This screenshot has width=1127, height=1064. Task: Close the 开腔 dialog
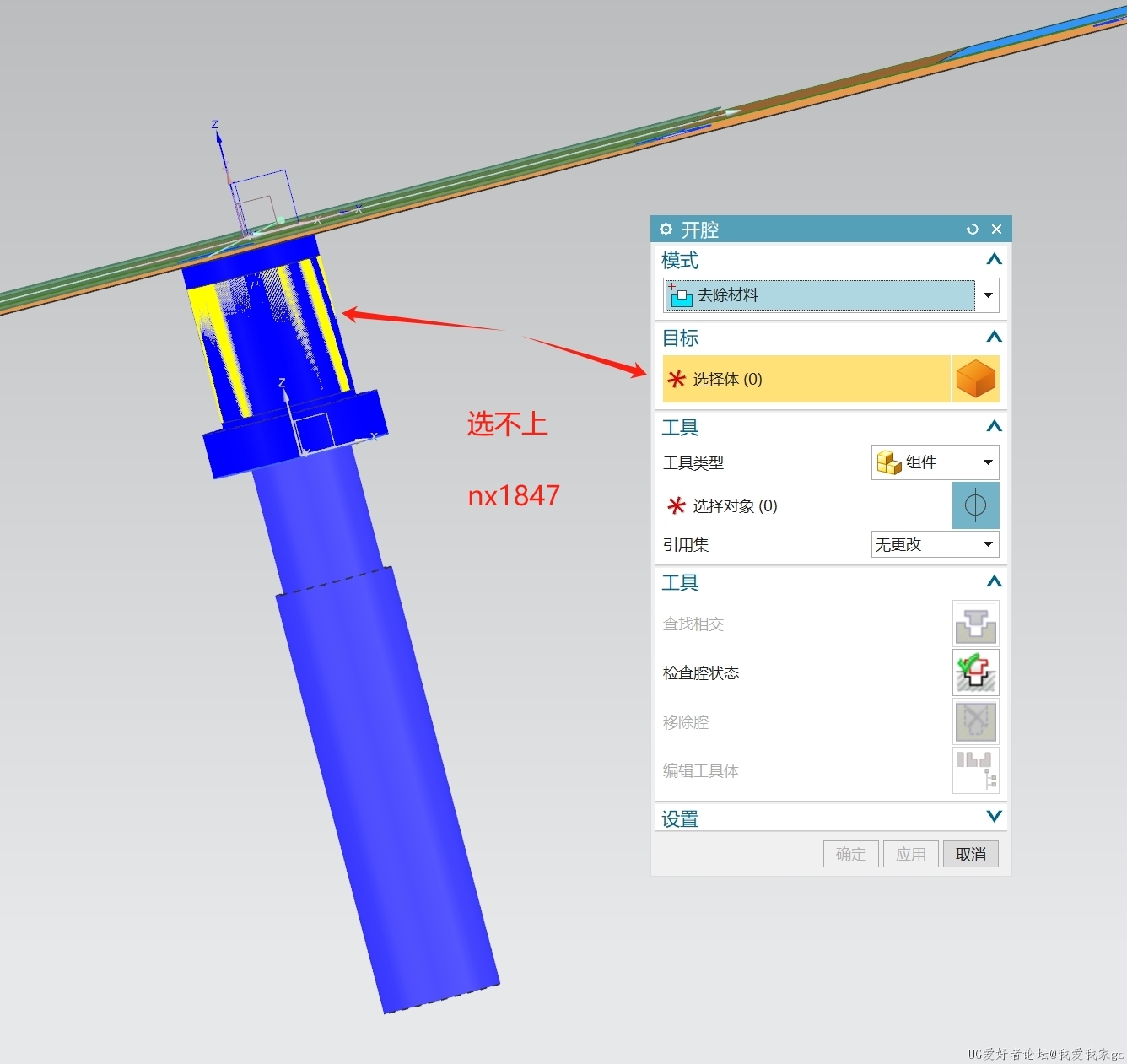click(x=996, y=230)
